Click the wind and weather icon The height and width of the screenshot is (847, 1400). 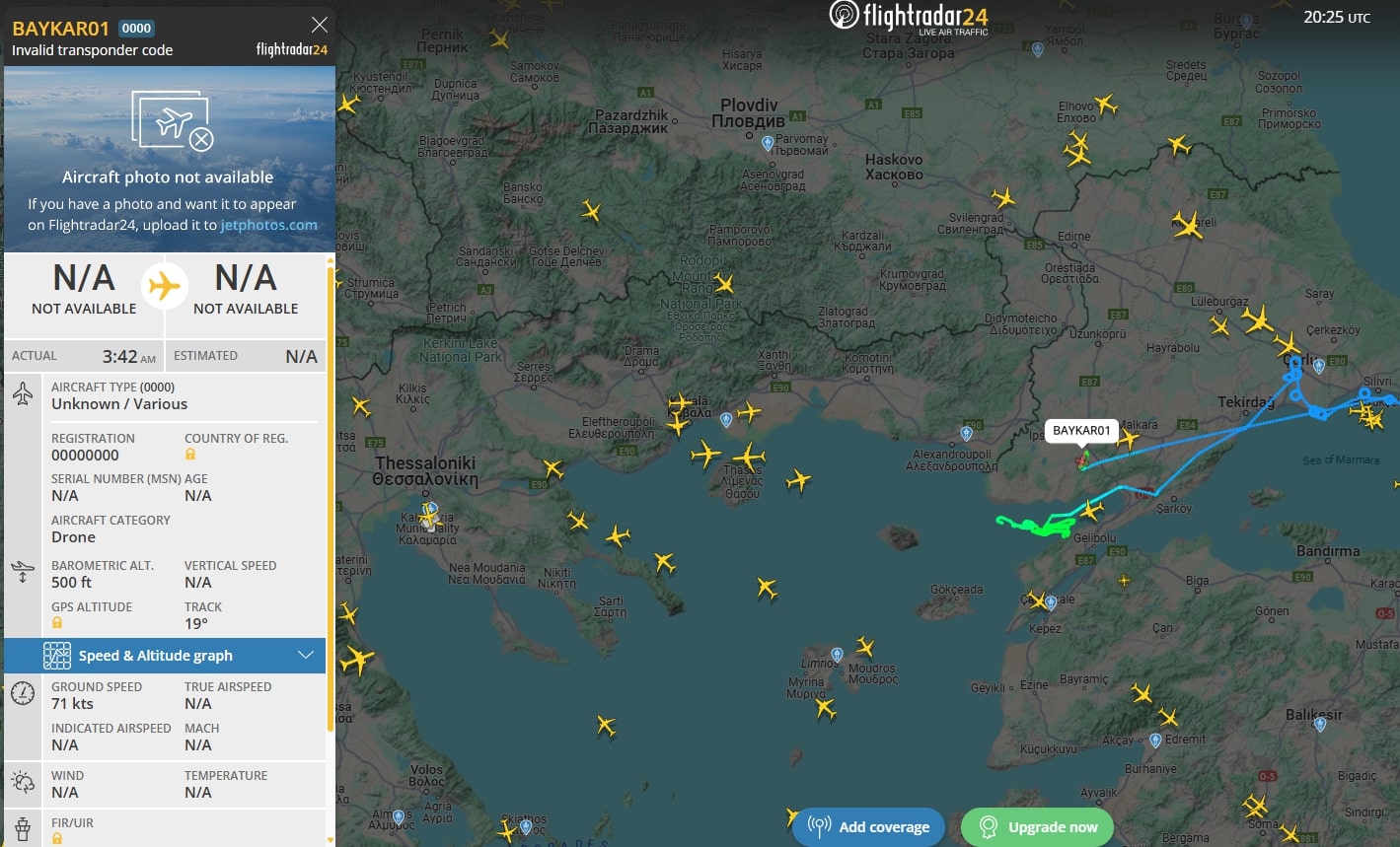point(23,783)
